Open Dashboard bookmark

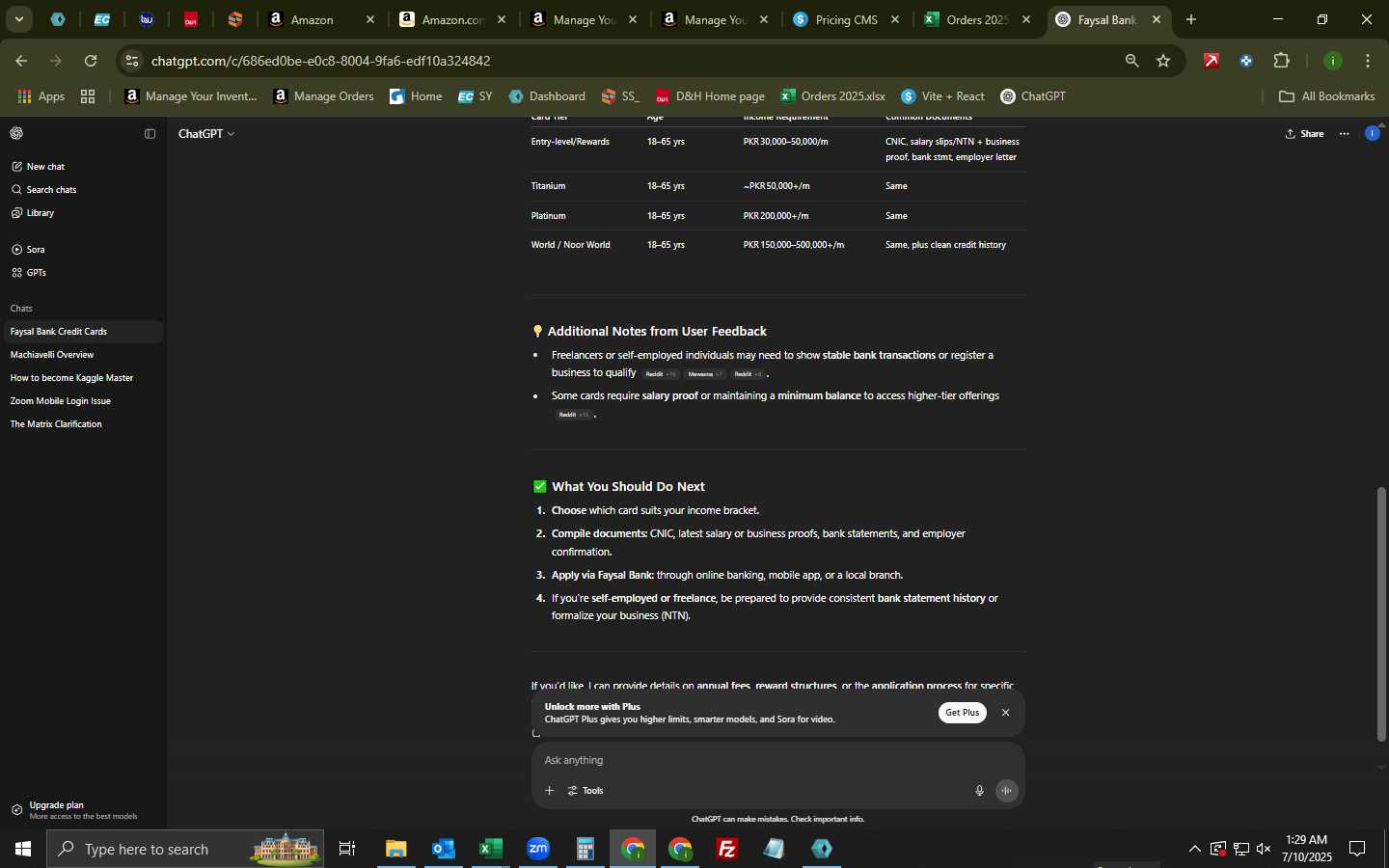547,96
